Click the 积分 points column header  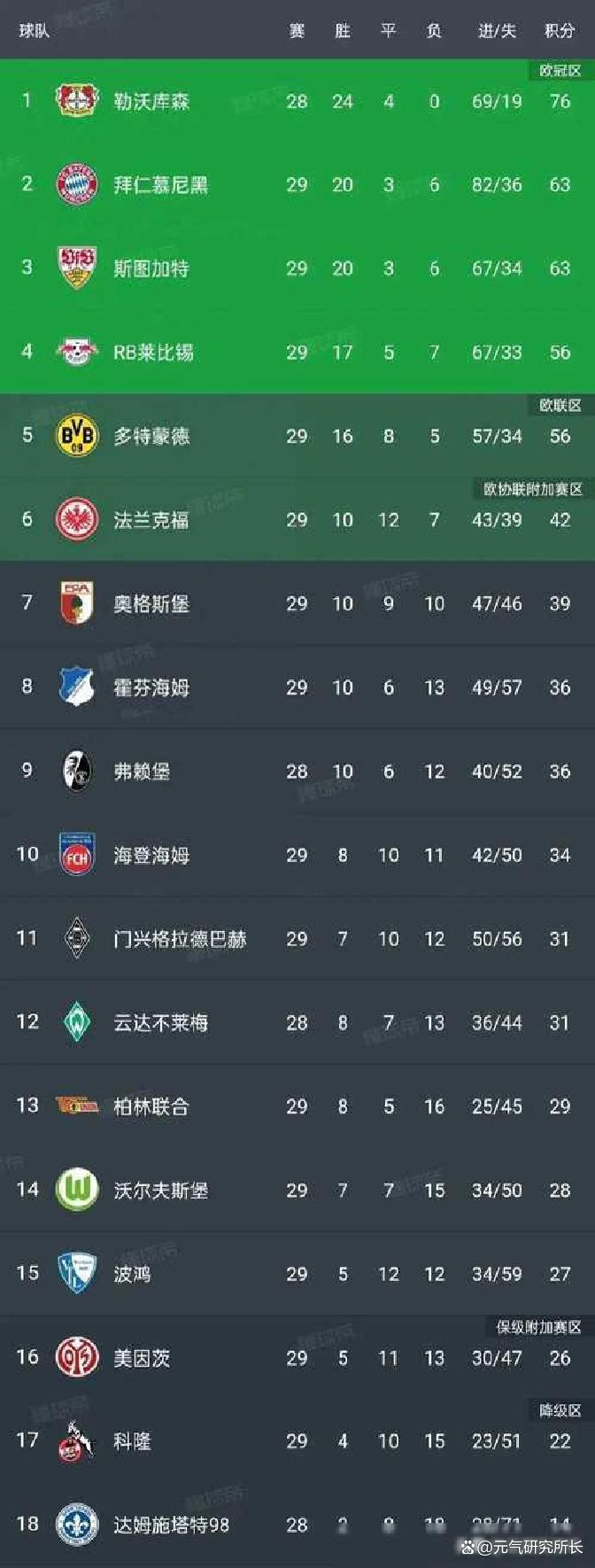[x=560, y=31]
